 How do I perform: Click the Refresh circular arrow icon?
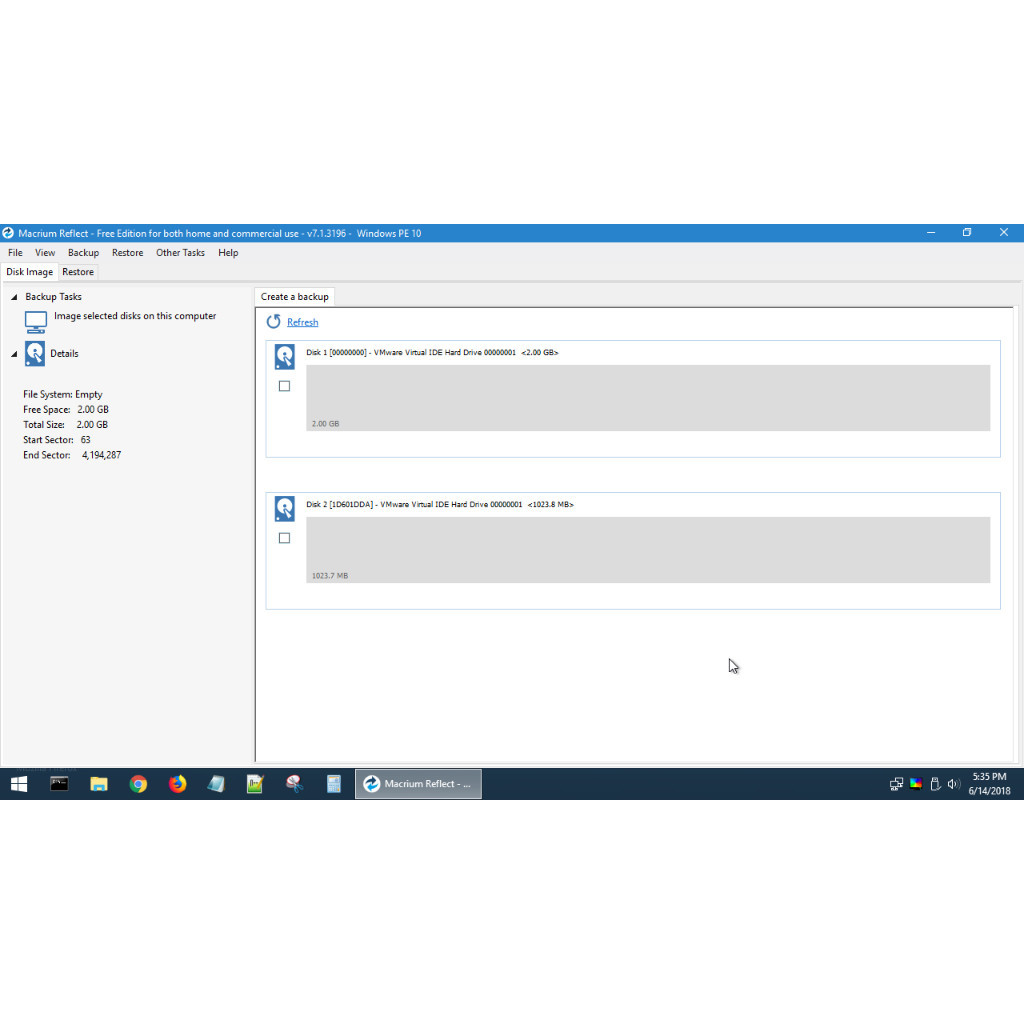[274, 322]
